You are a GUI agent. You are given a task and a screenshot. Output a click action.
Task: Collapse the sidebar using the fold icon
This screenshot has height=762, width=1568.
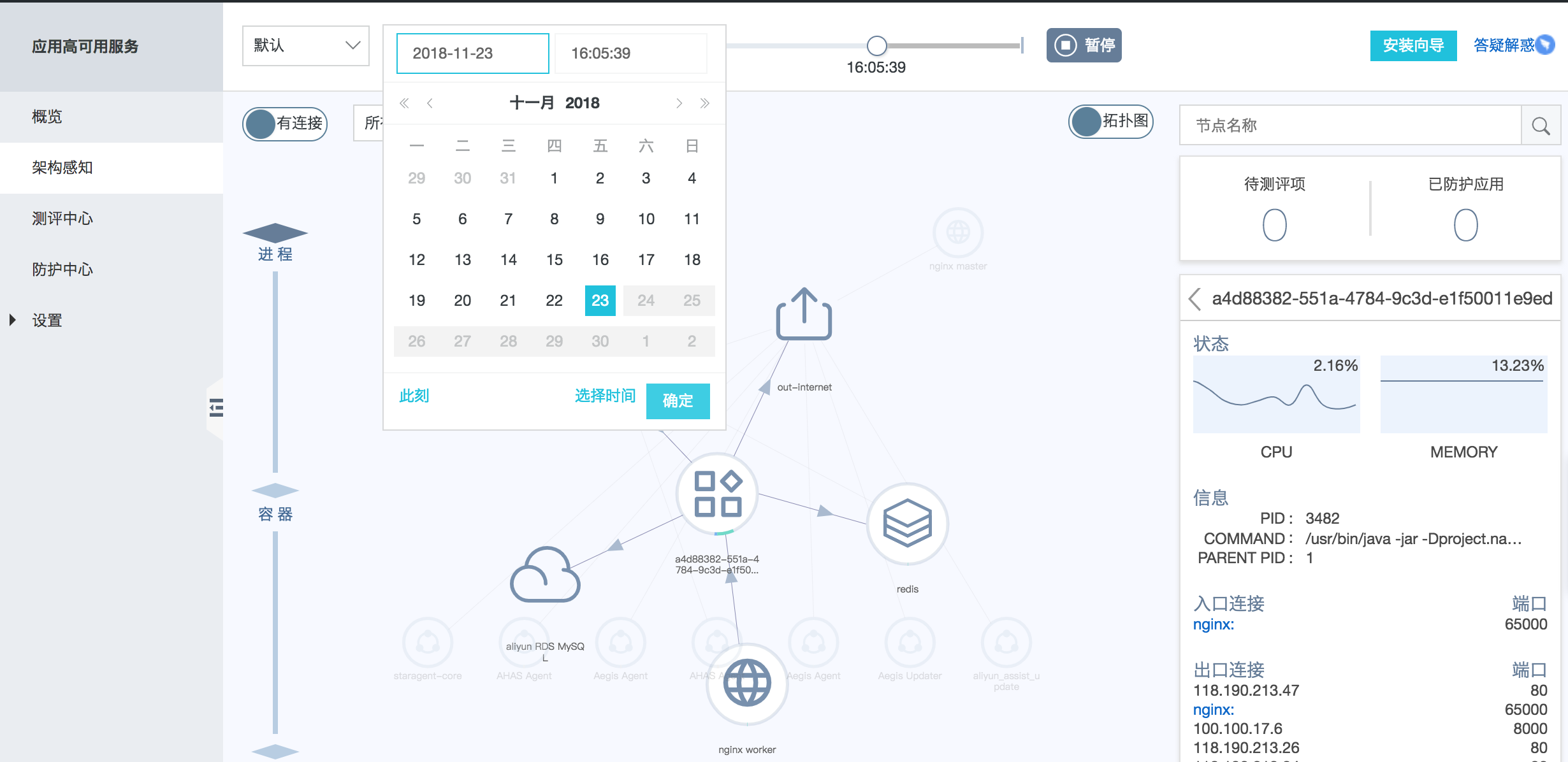[x=216, y=407]
